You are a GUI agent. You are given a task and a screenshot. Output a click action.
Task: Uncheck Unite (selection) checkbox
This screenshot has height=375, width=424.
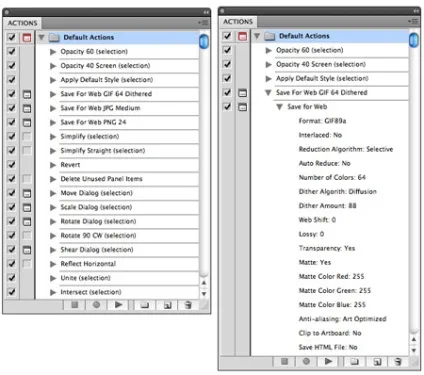click(12, 278)
